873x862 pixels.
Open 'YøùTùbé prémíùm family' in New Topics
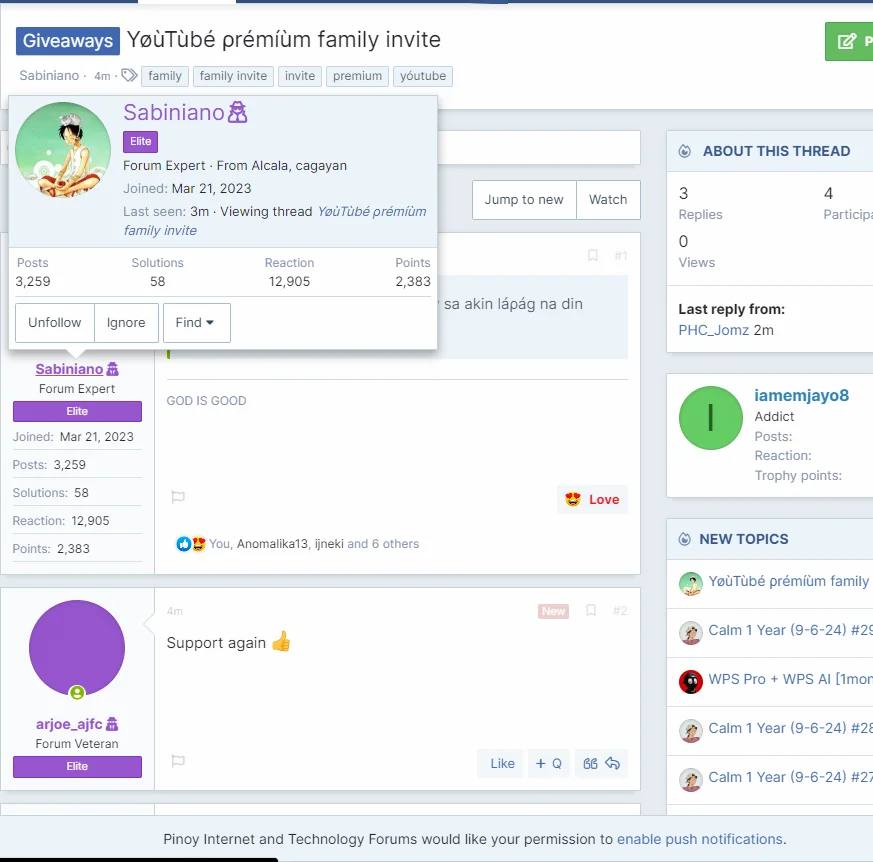pyautogui.click(x=790, y=581)
